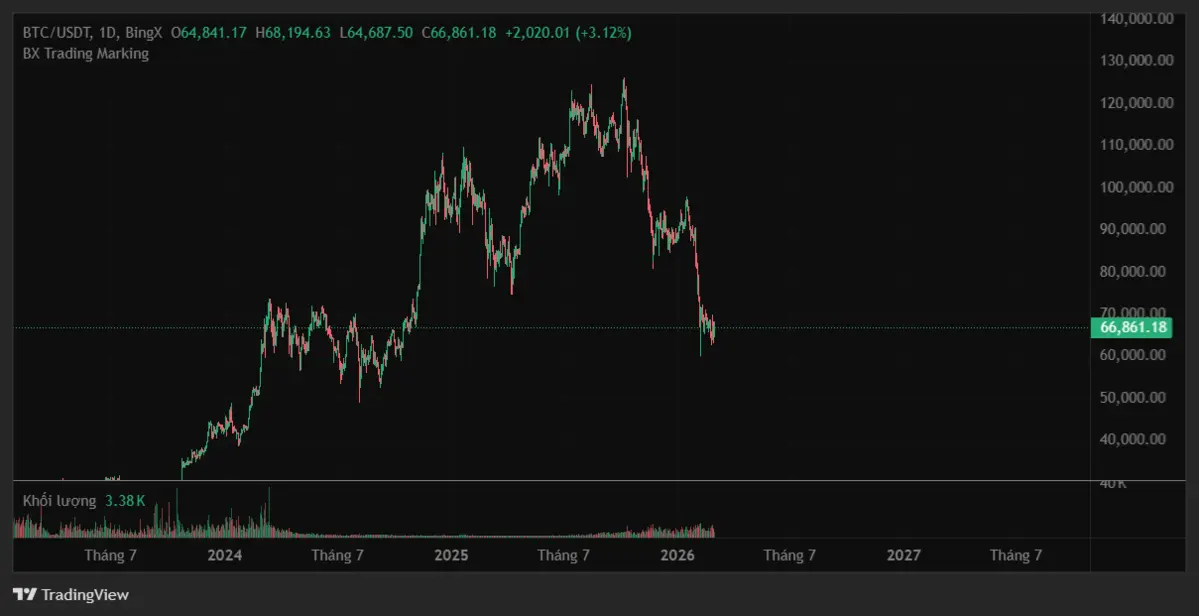This screenshot has width=1199, height=616.
Task: Click the green 66,861.18 current price tag
Action: [x=1133, y=327]
